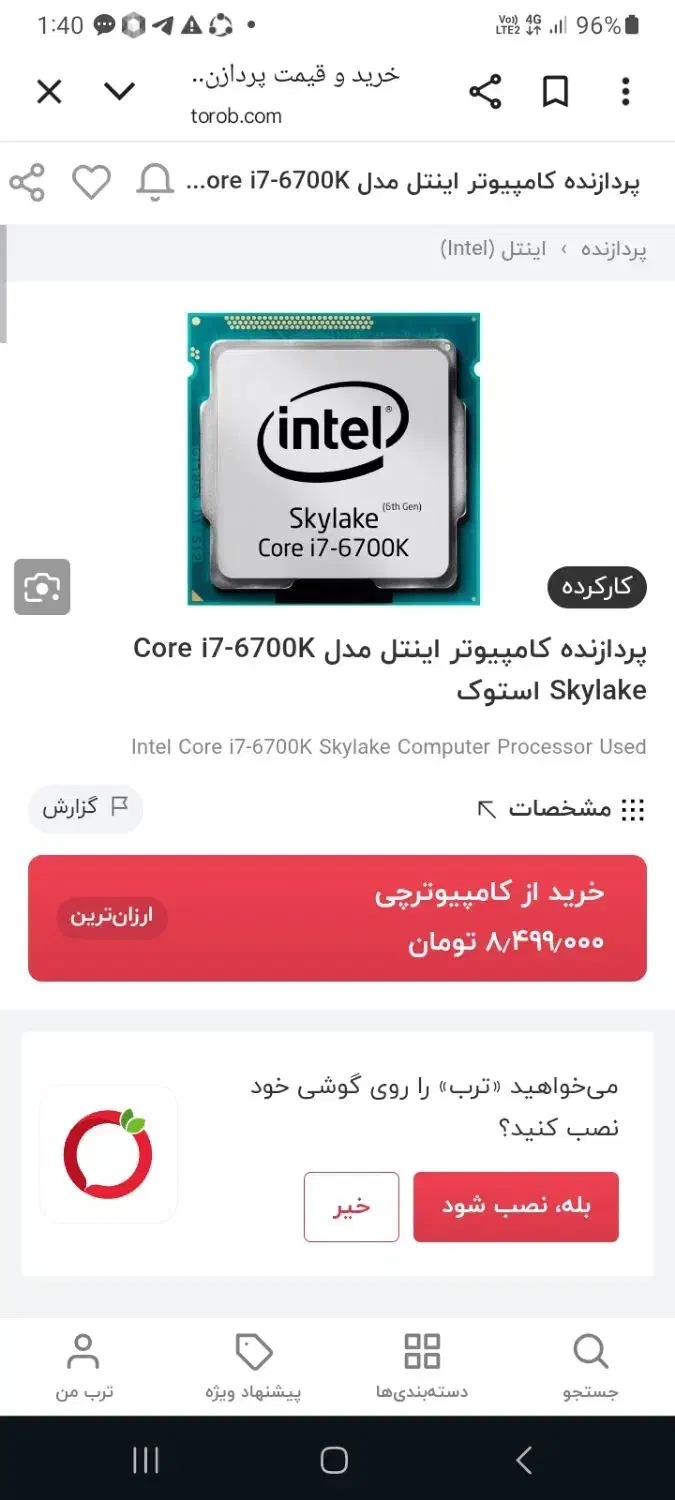
Task: Report listing via گزارش flag button
Action: (x=85, y=808)
